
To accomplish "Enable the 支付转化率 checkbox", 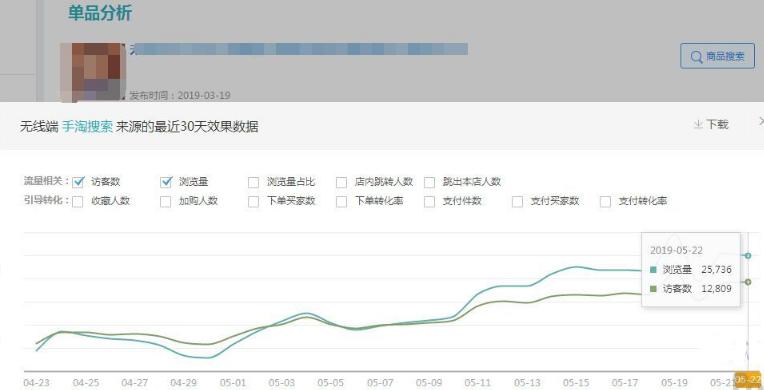I will point(605,201).
